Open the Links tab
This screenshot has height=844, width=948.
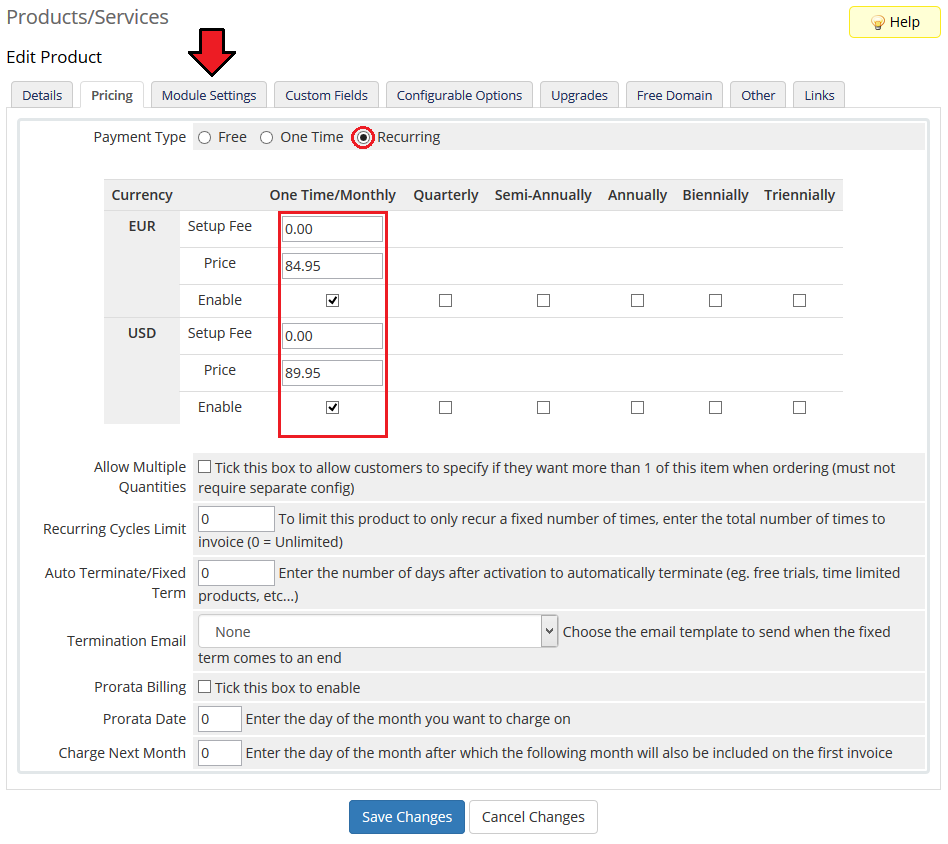click(x=819, y=96)
